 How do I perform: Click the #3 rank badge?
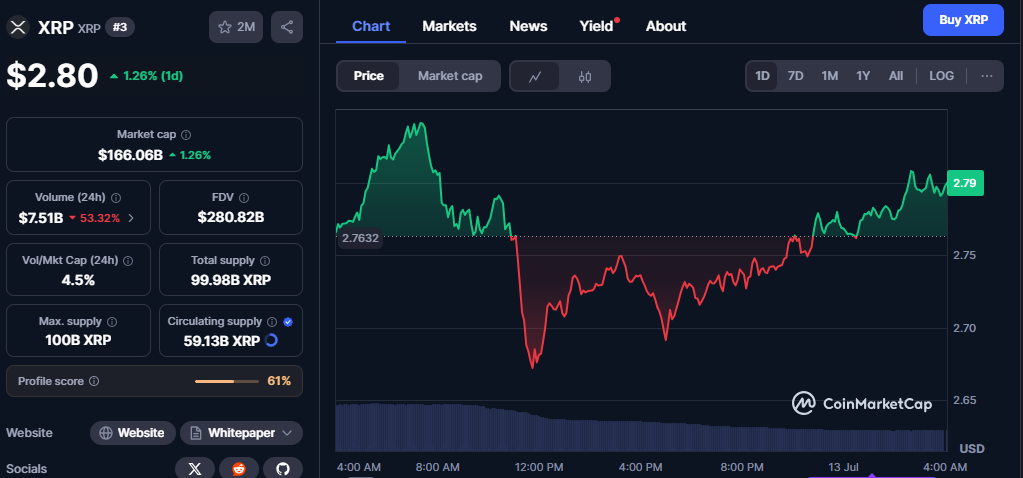coord(120,27)
